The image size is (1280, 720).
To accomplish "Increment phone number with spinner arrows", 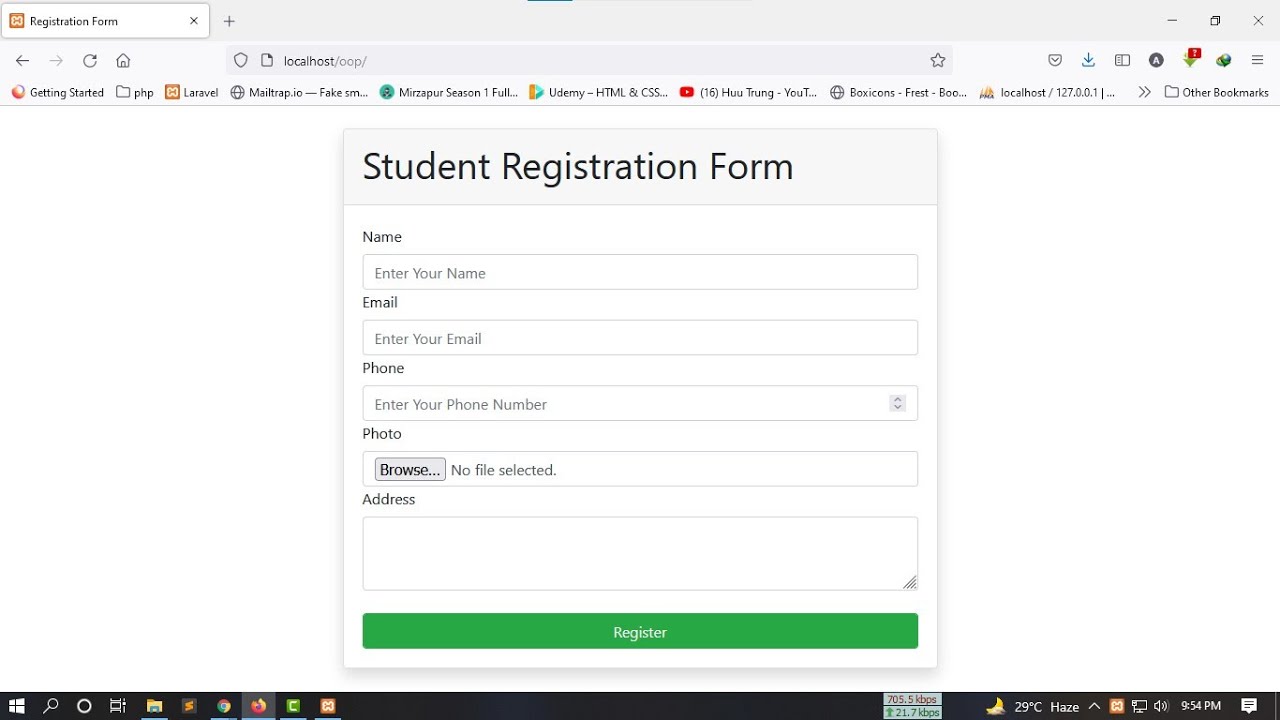I will pos(897,399).
